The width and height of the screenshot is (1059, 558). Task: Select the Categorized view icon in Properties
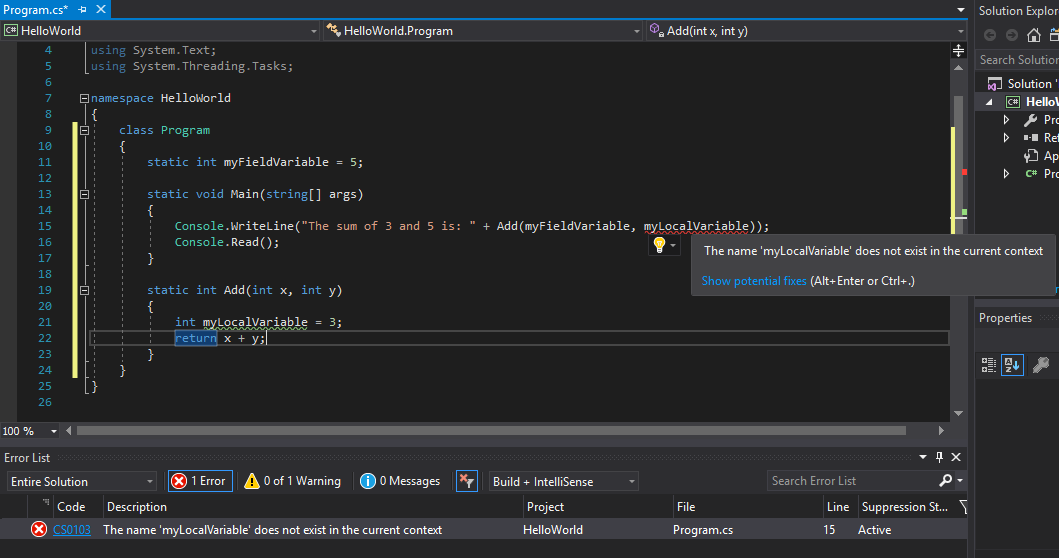coord(989,365)
